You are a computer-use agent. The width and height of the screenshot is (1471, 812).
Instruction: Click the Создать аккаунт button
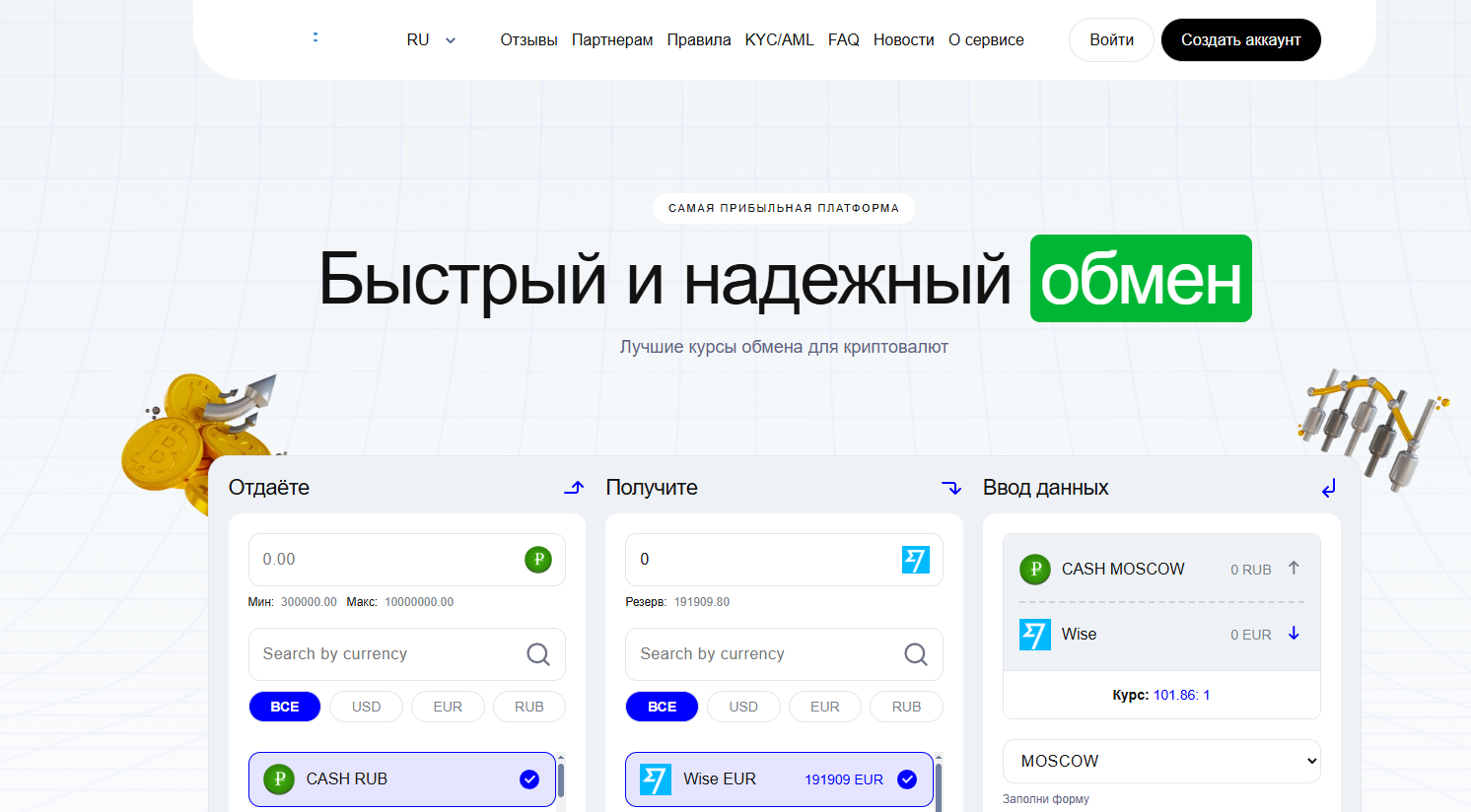click(x=1241, y=40)
